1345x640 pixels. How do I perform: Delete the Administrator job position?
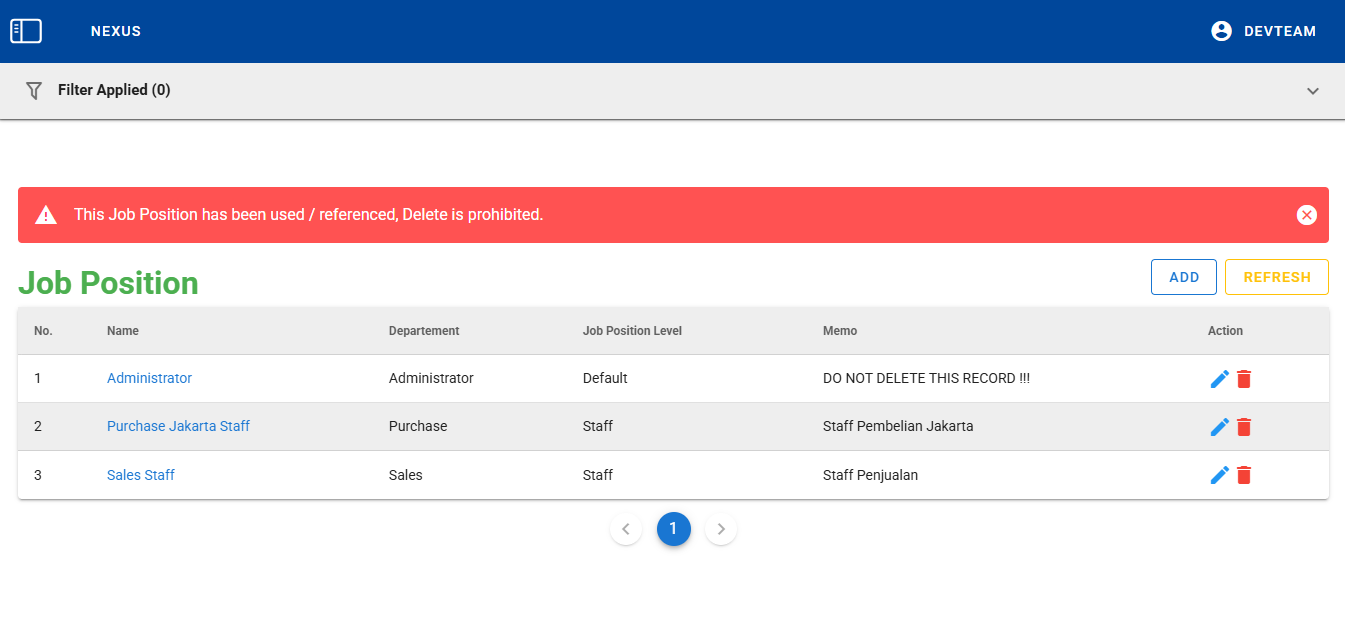1244,379
